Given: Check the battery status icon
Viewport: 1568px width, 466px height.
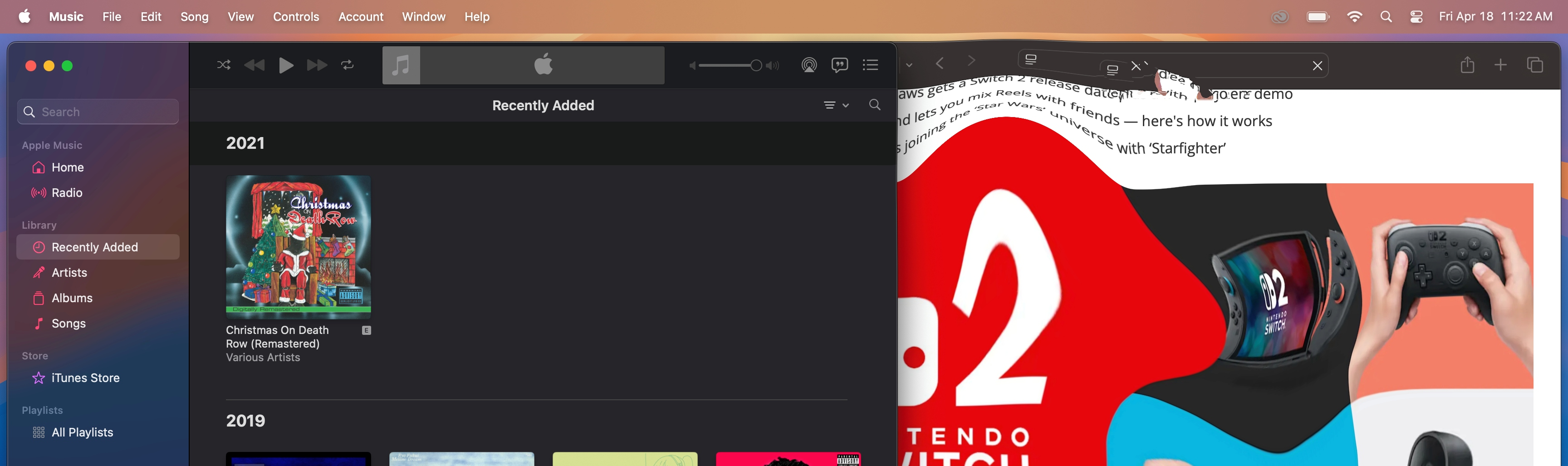Looking at the screenshot, I should (x=1318, y=17).
